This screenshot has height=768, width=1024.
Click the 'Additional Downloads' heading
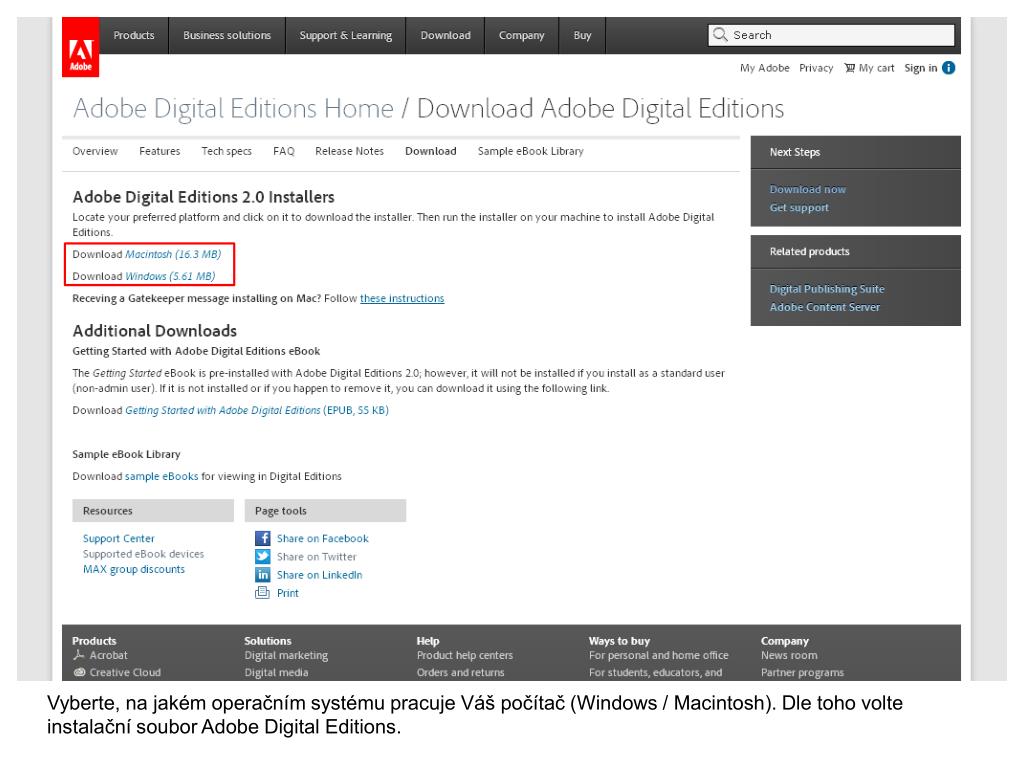point(154,330)
